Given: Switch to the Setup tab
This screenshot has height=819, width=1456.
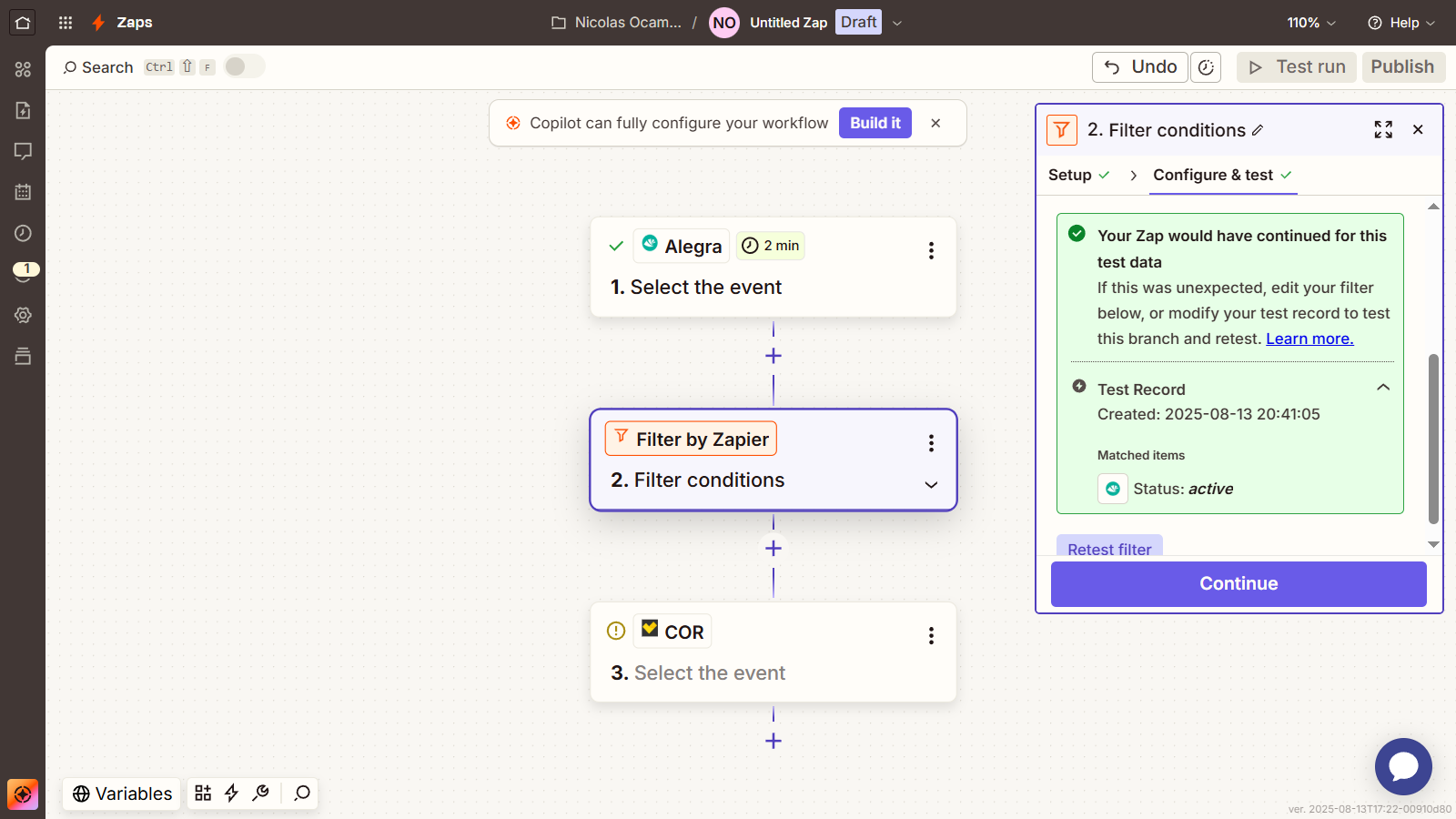Looking at the screenshot, I should point(1079,175).
